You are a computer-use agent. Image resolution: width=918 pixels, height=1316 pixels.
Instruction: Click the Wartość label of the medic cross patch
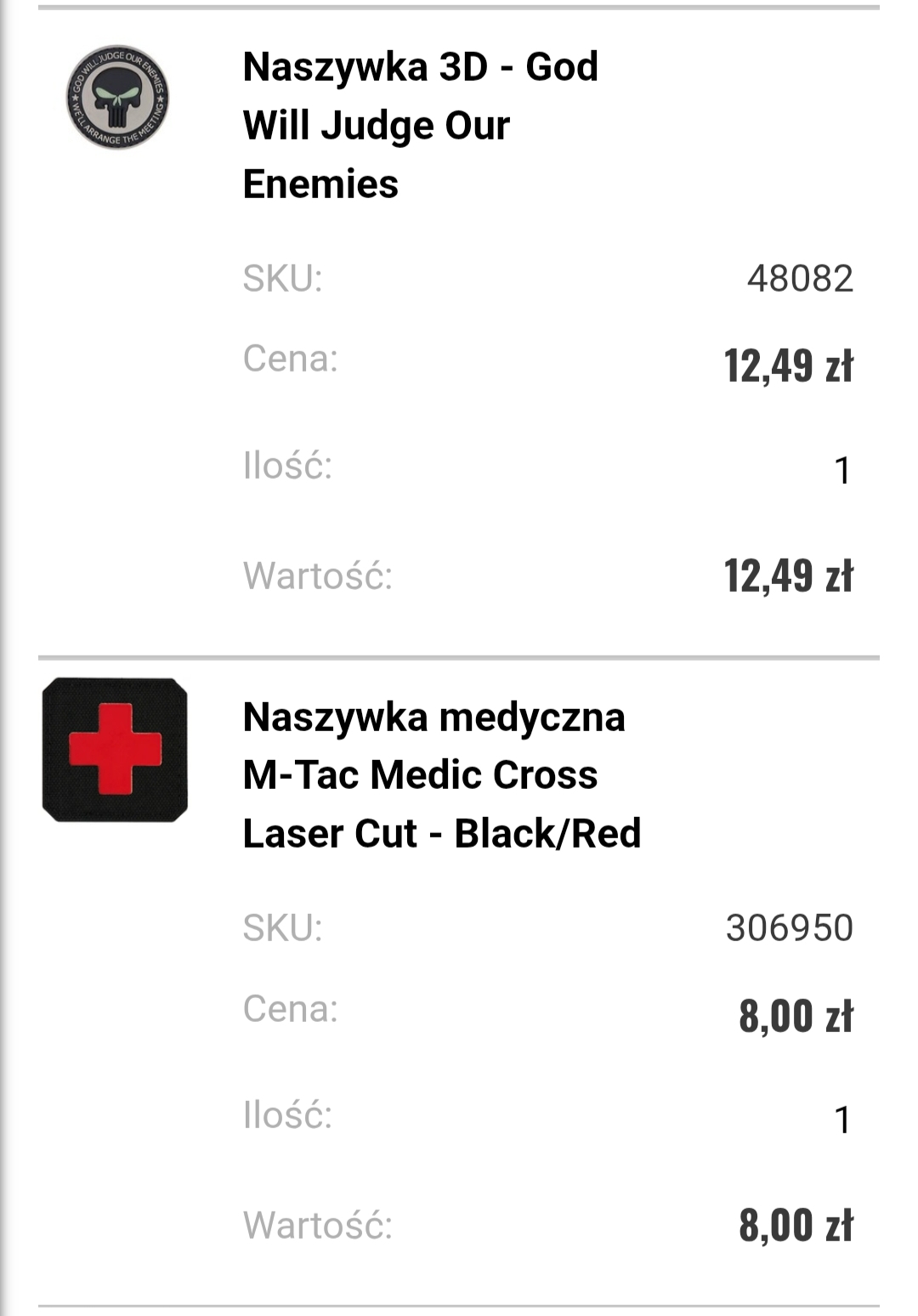[x=318, y=1226]
